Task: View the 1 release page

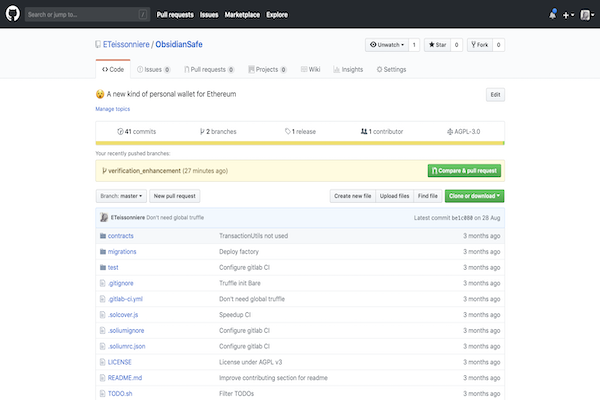Action: (300, 131)
